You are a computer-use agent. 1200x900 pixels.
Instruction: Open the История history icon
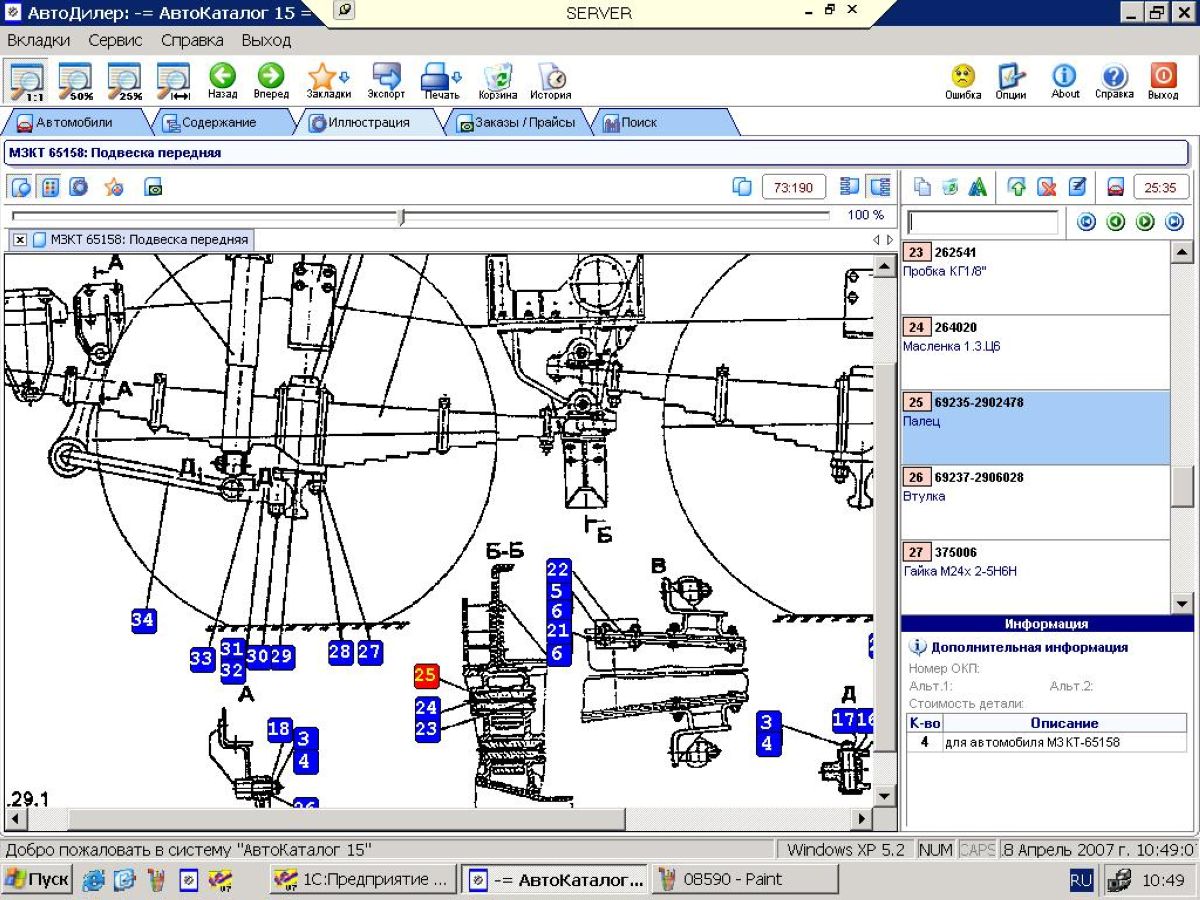[551, 81]
